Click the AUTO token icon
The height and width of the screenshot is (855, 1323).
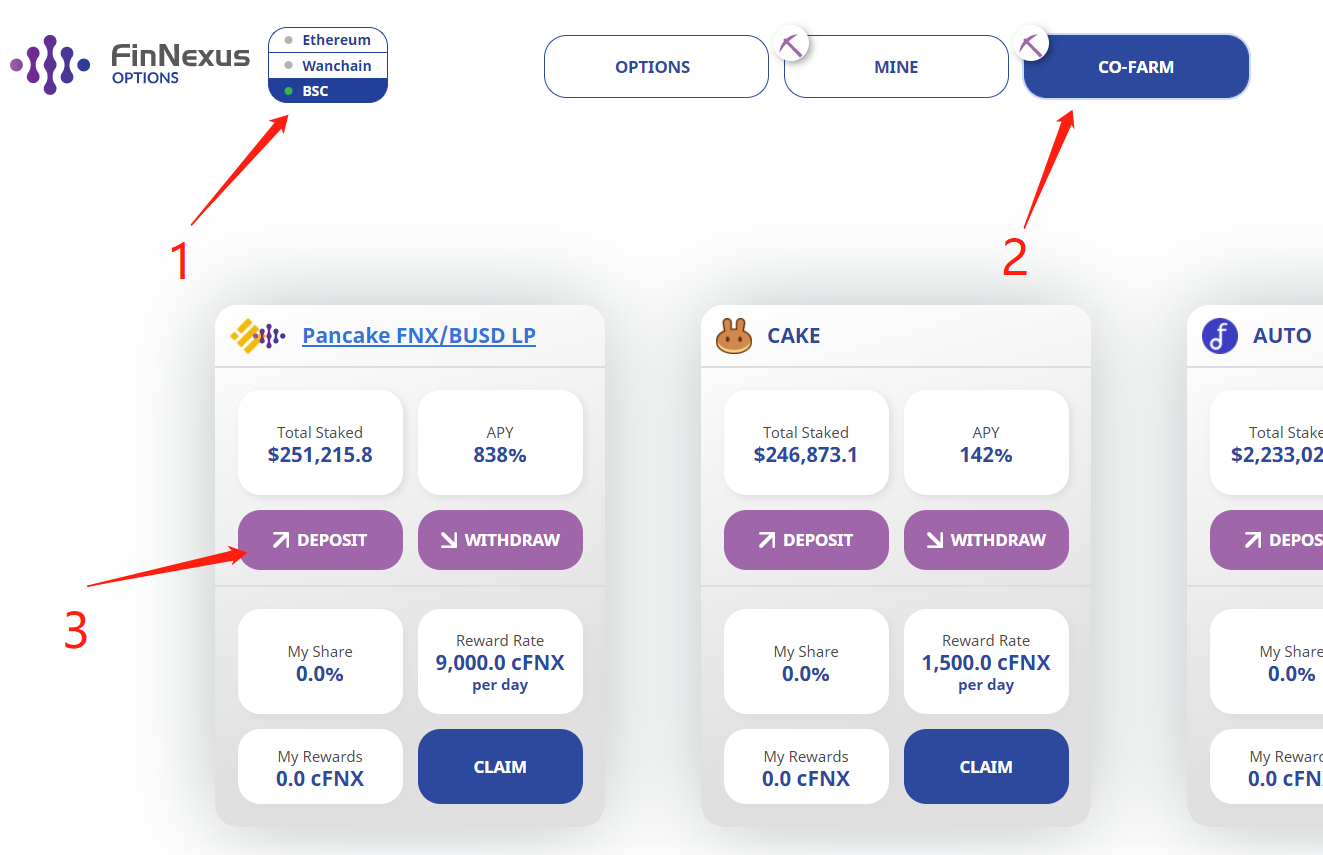[x=1220, y=336]
